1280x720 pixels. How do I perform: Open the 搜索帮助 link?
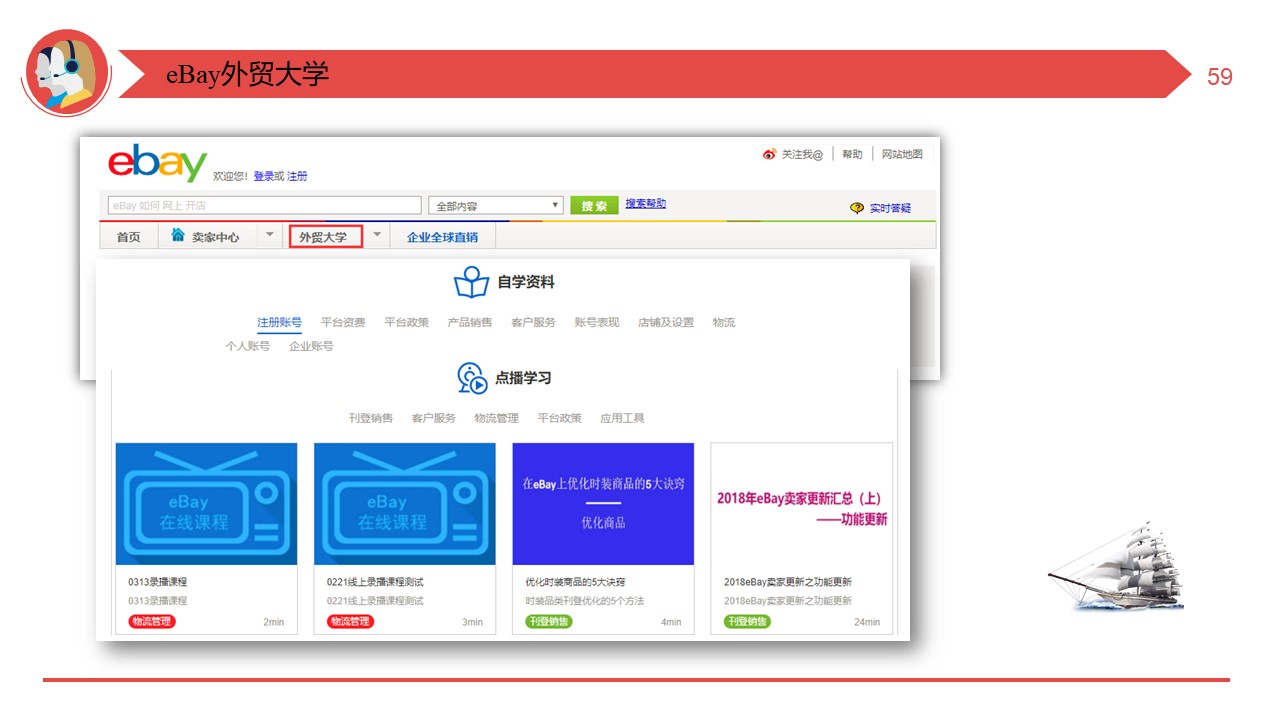[x=646, y=204]
